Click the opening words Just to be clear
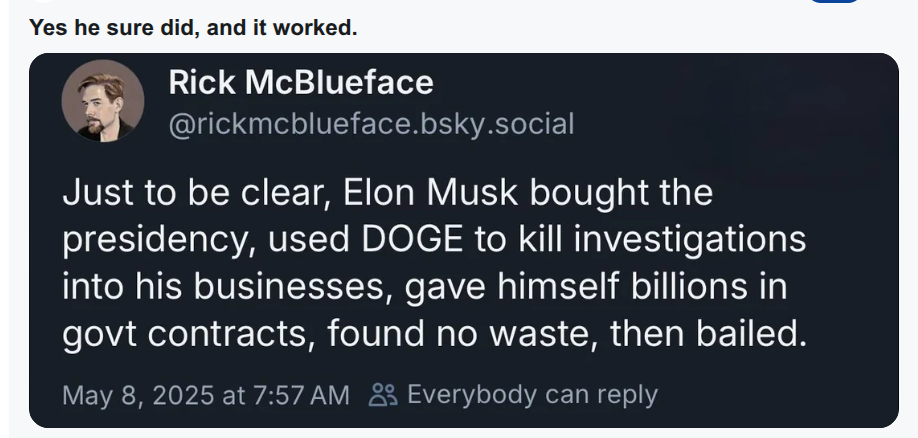Viewport: 918px width, 438px height. 194,193
